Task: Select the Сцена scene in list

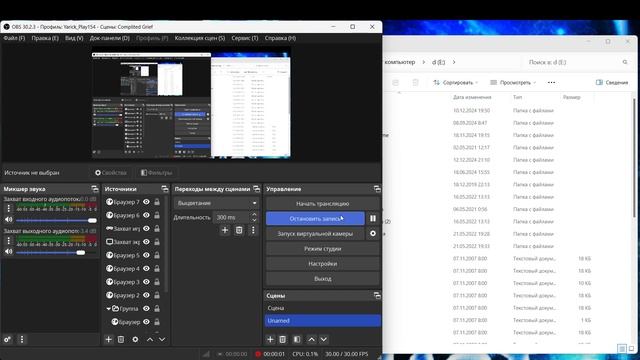Action: (x=322, y=308)
